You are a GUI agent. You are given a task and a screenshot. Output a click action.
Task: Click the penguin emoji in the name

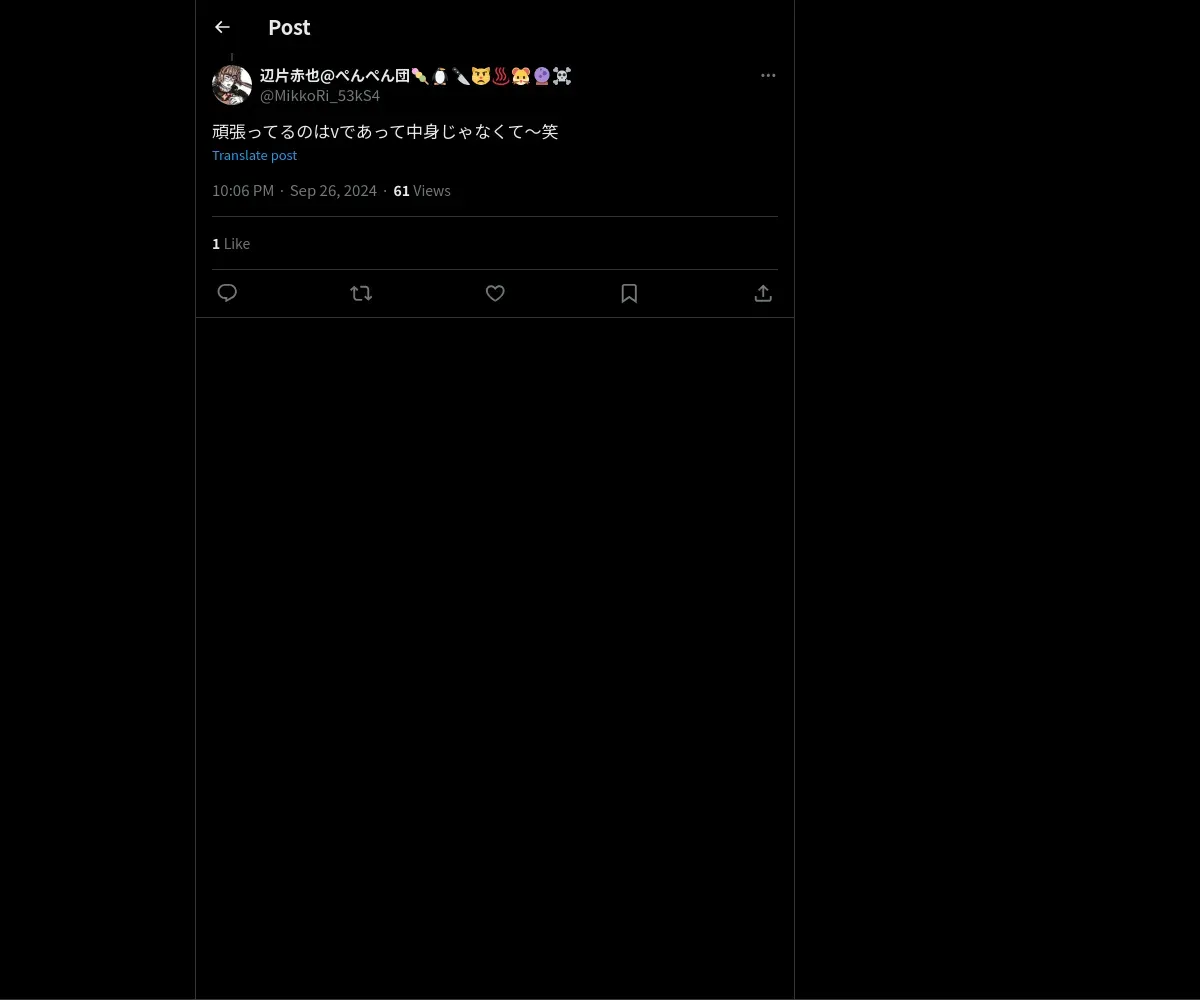(x=440, y=76)
